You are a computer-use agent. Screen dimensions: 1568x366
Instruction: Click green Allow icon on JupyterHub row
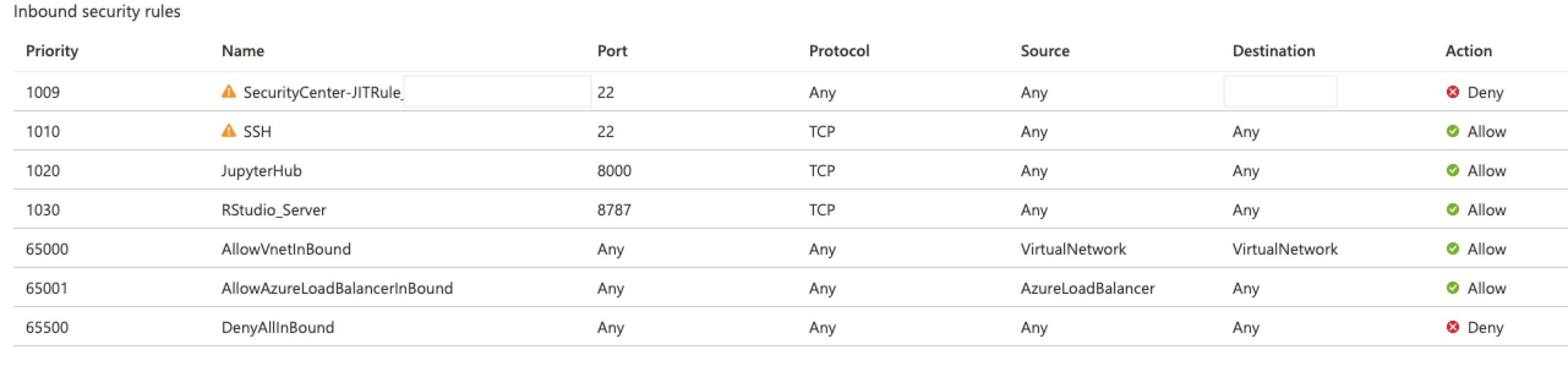[1453, 170]
